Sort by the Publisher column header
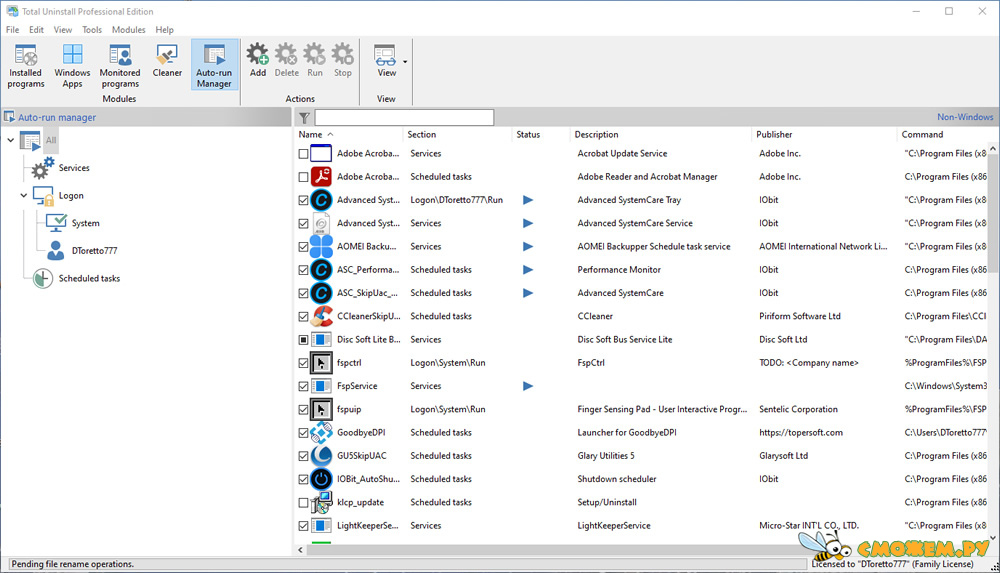Viewport: 1000px width, 573px height. [x=774, y=135]
